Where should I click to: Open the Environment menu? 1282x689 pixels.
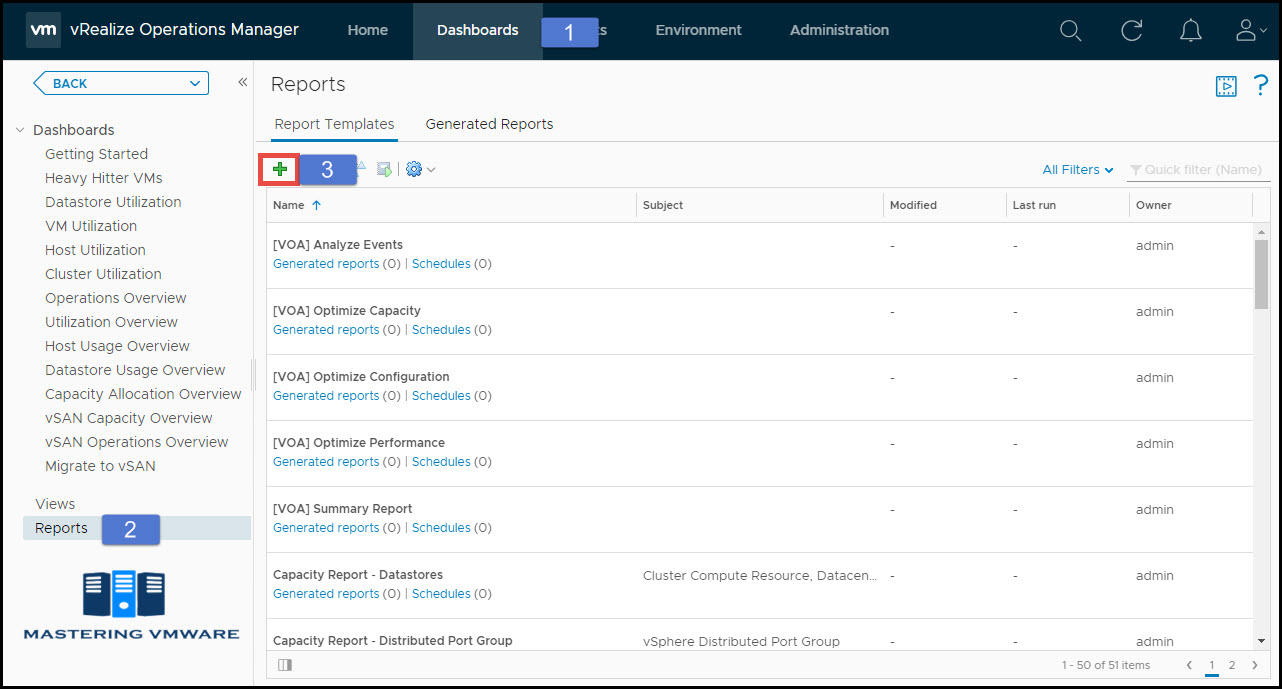pyautogui.click(x=698, y=30)
